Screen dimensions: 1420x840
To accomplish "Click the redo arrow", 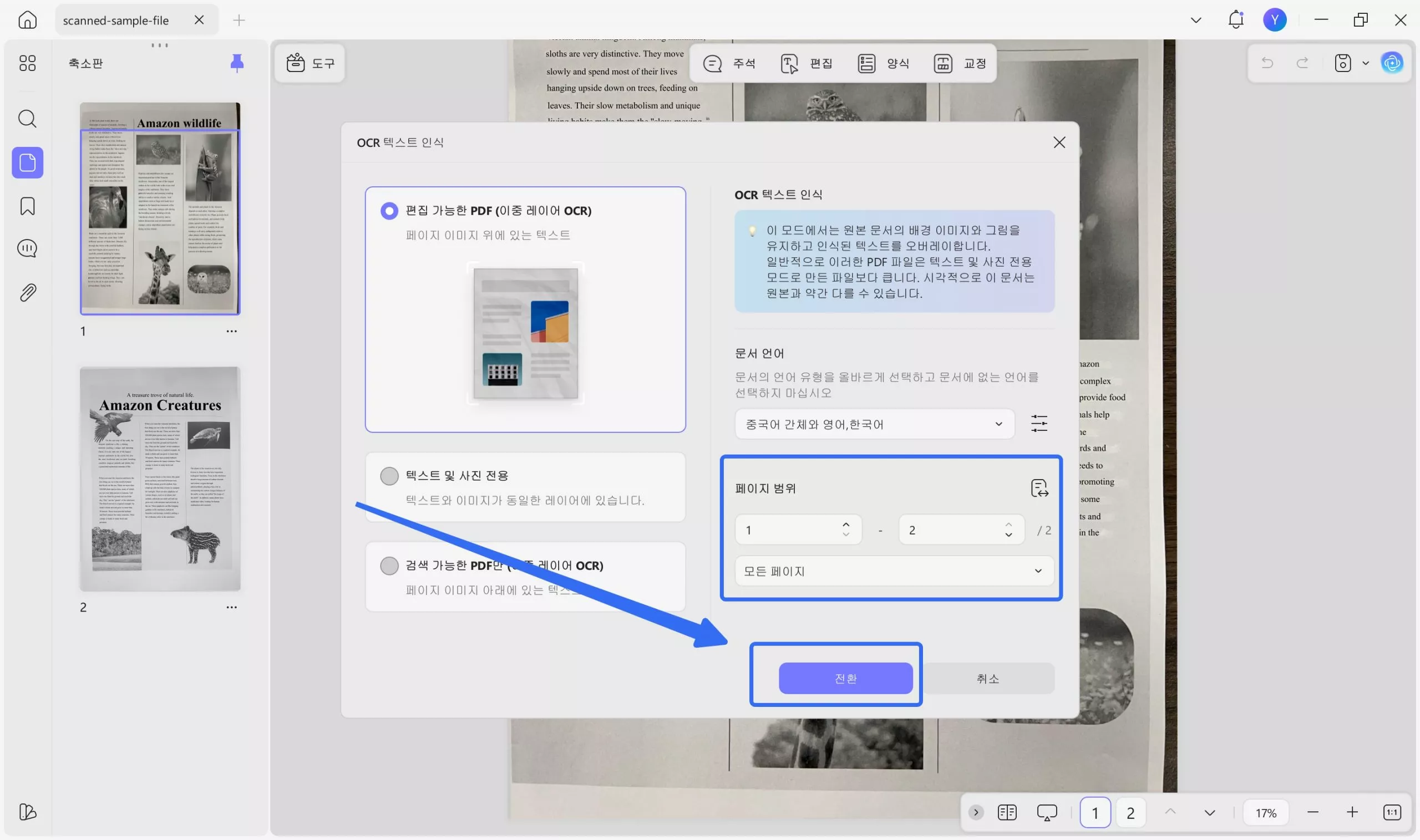I will (1302, 63).
